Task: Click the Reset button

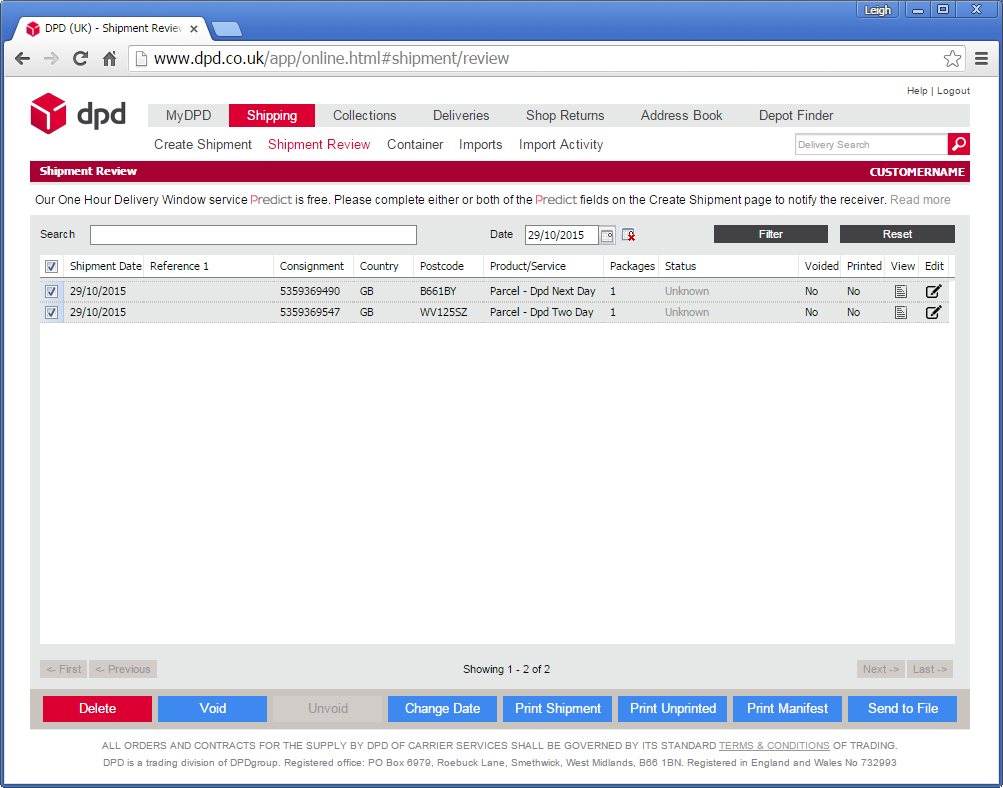Action: pos(897,234)
